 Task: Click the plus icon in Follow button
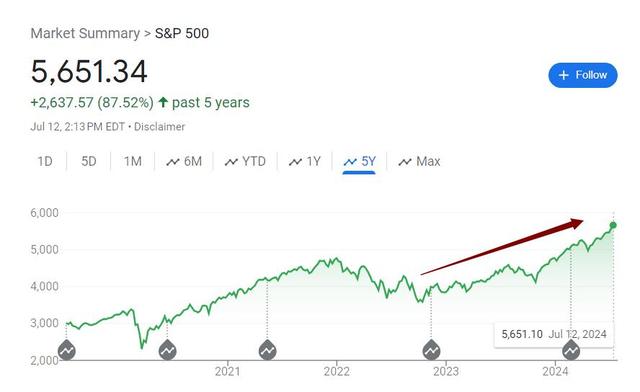pyautogui.click(x=564, y=75)
